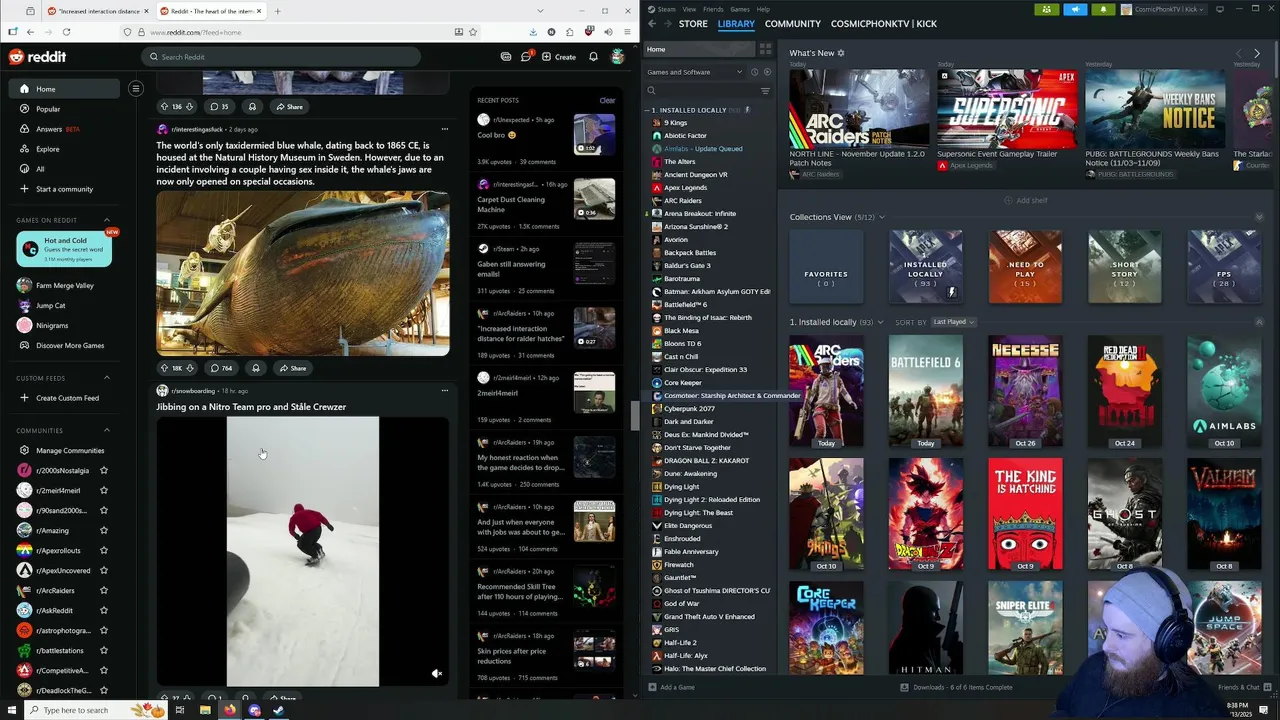Open Reddit notifications bell

coord(593,57)
